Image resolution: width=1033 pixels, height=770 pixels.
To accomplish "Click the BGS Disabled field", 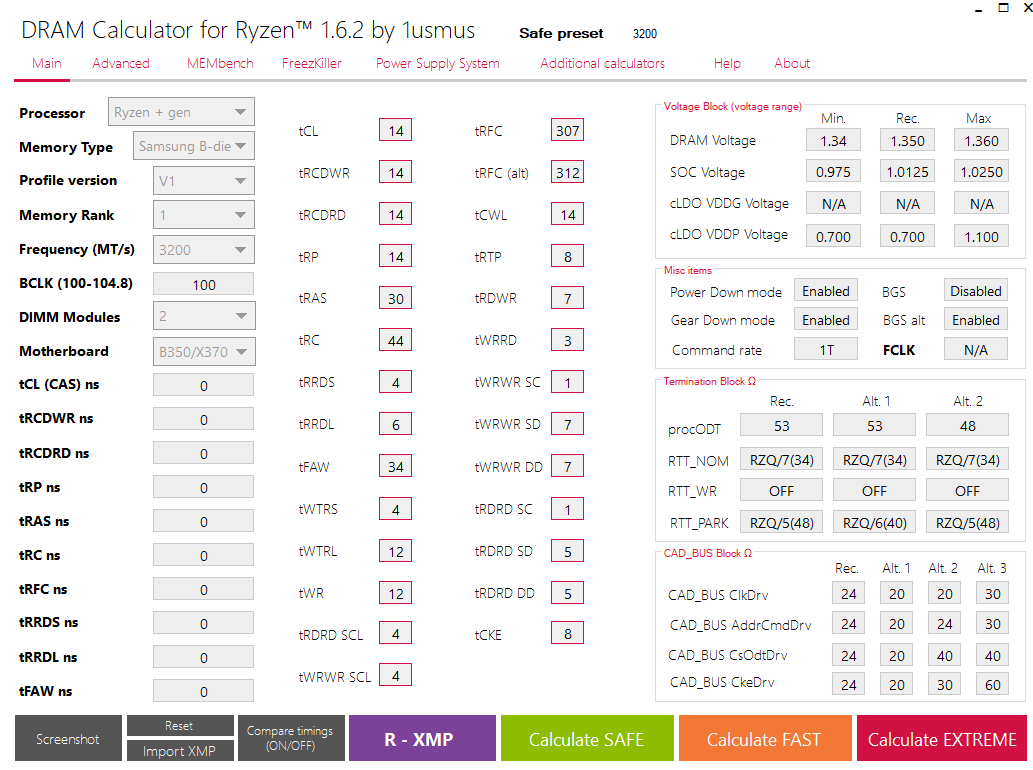I will 976,291.
